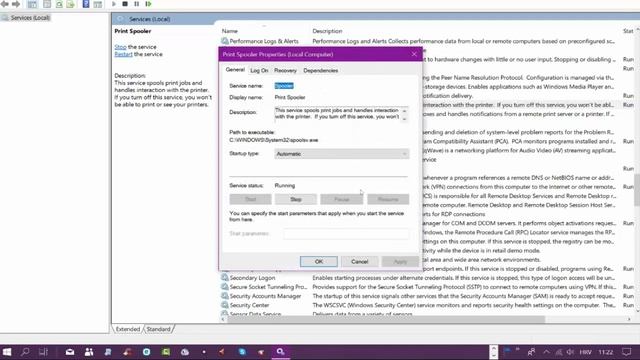The width and height of the screenshot is (640, 360).
Task: Click the Refresh toolbar icon
Action: pyautogui.click(x=59, y=4)
